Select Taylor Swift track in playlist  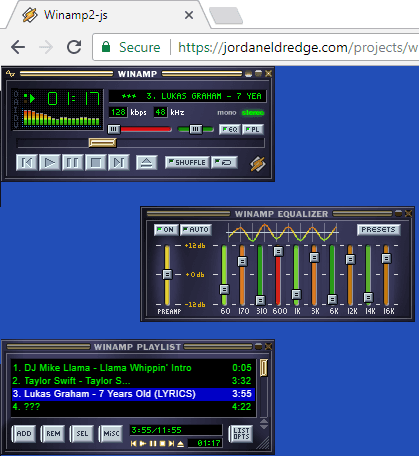(133, 381)
